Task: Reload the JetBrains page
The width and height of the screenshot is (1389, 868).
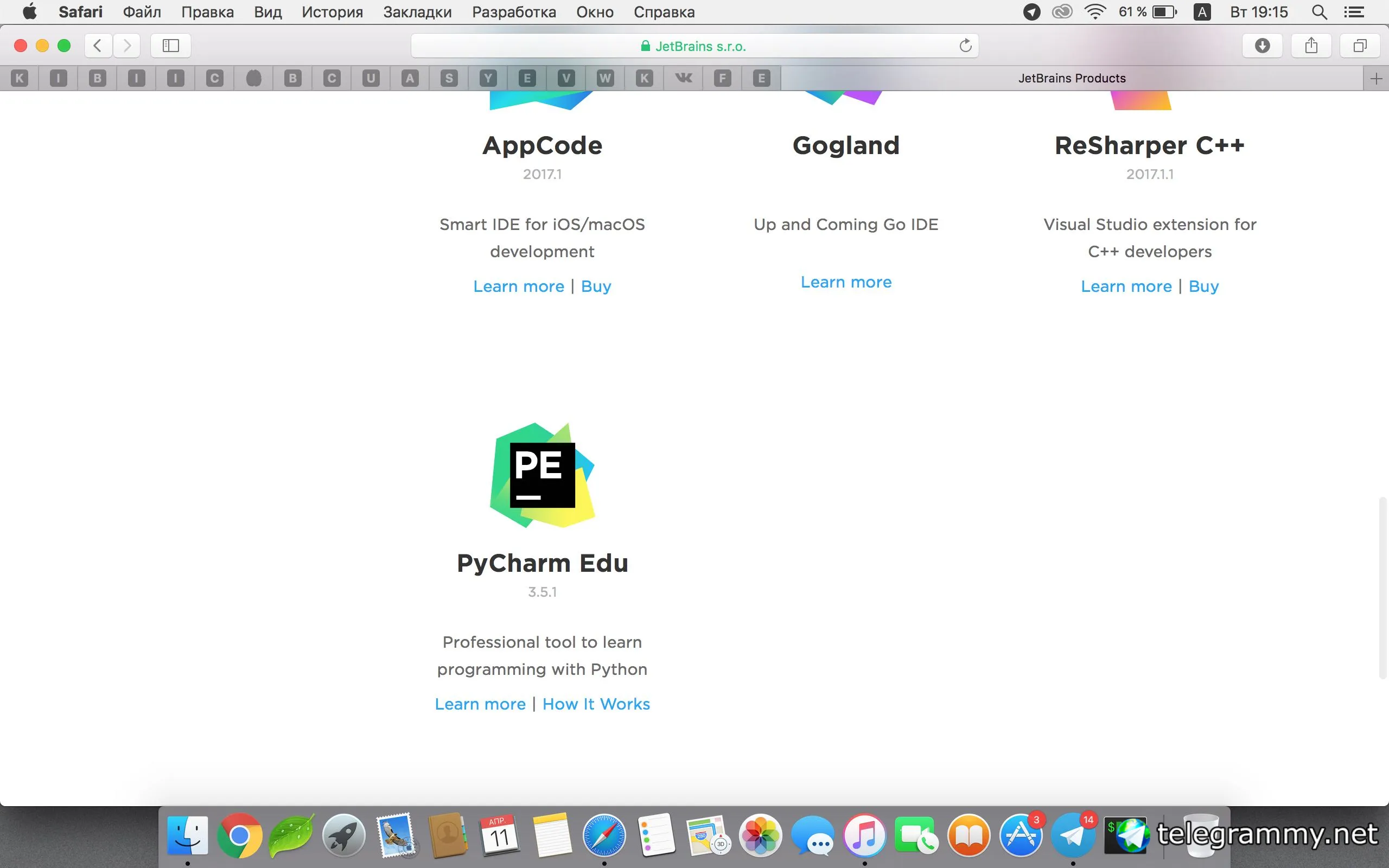Action: 965,46
